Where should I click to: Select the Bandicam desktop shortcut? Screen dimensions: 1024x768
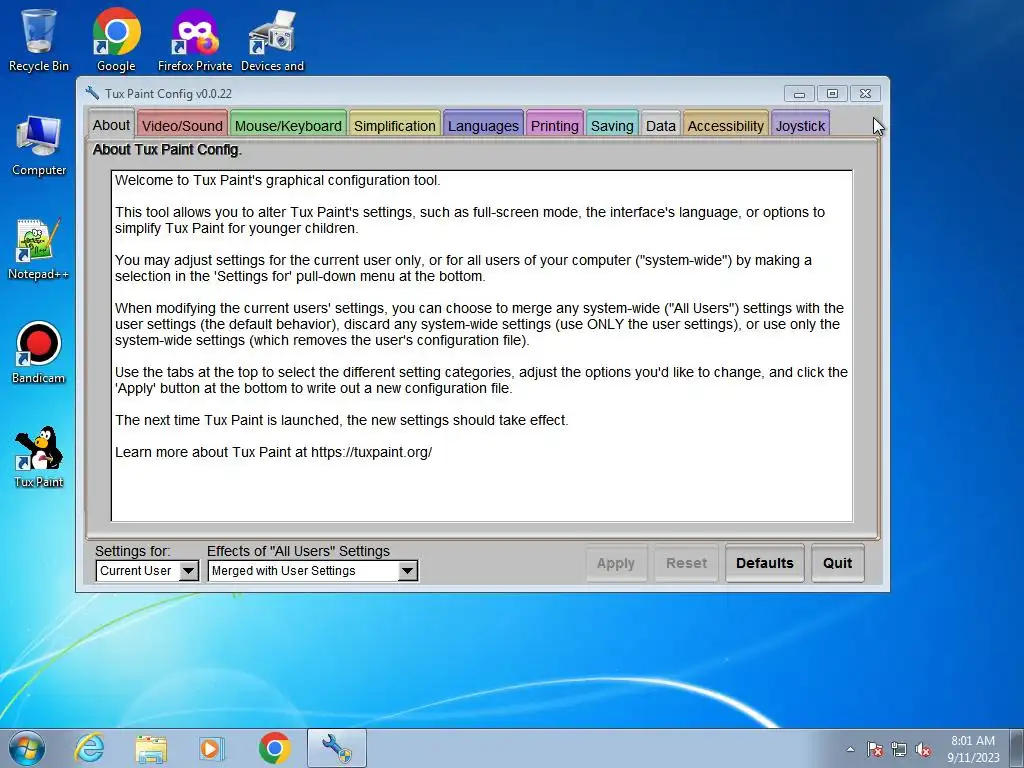coord(39,353)
